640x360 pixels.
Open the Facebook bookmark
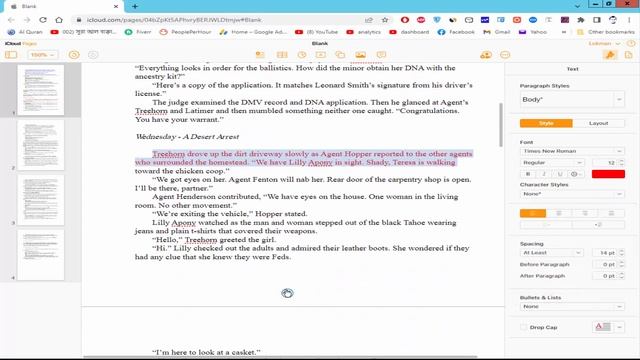pyautogui.click(x=456, y=32)
